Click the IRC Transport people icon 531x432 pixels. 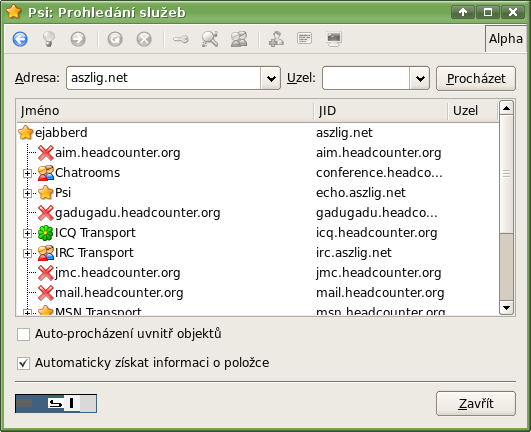(x=46, y=253)
